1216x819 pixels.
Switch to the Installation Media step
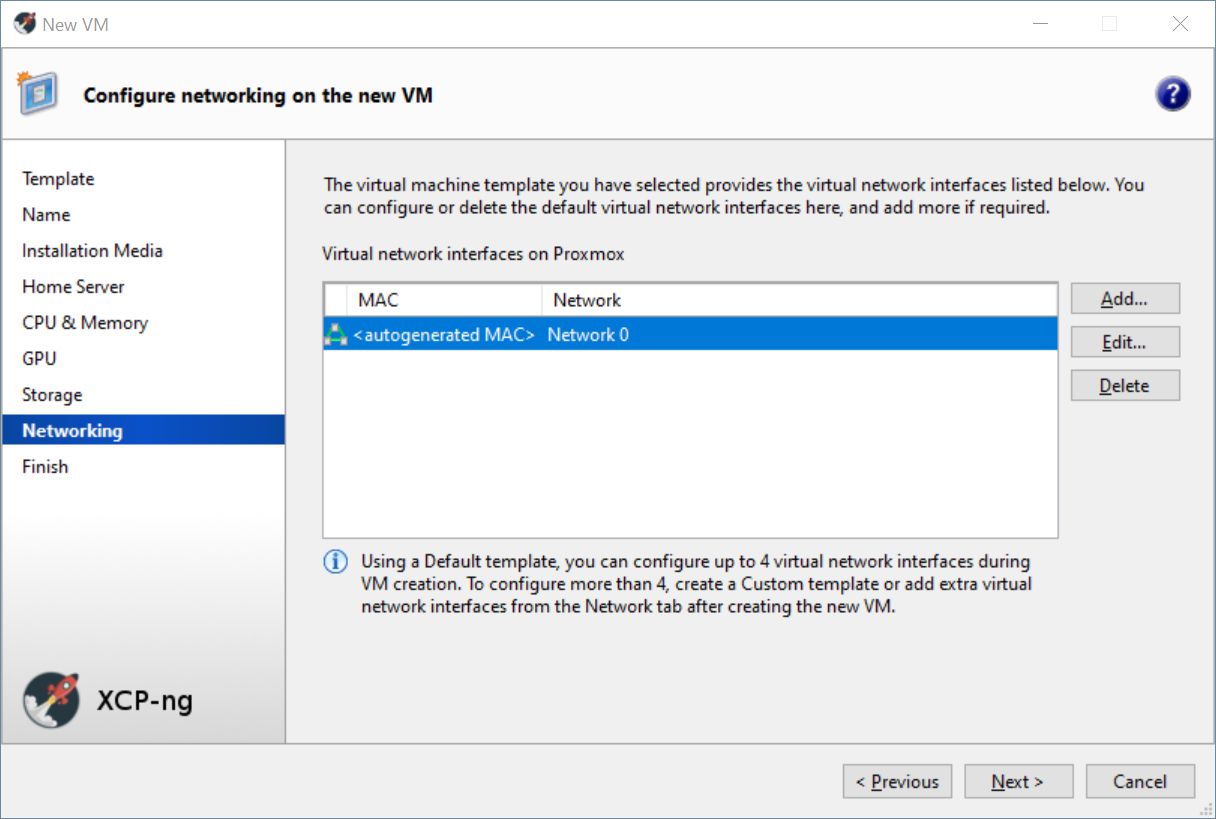92,251
